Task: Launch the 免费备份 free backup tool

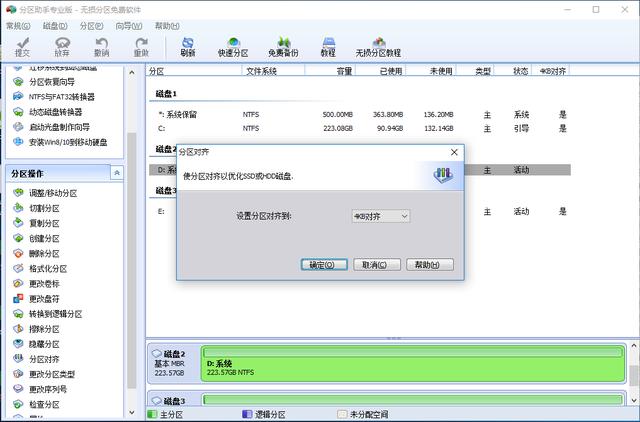Action: [x=283, y=47]
